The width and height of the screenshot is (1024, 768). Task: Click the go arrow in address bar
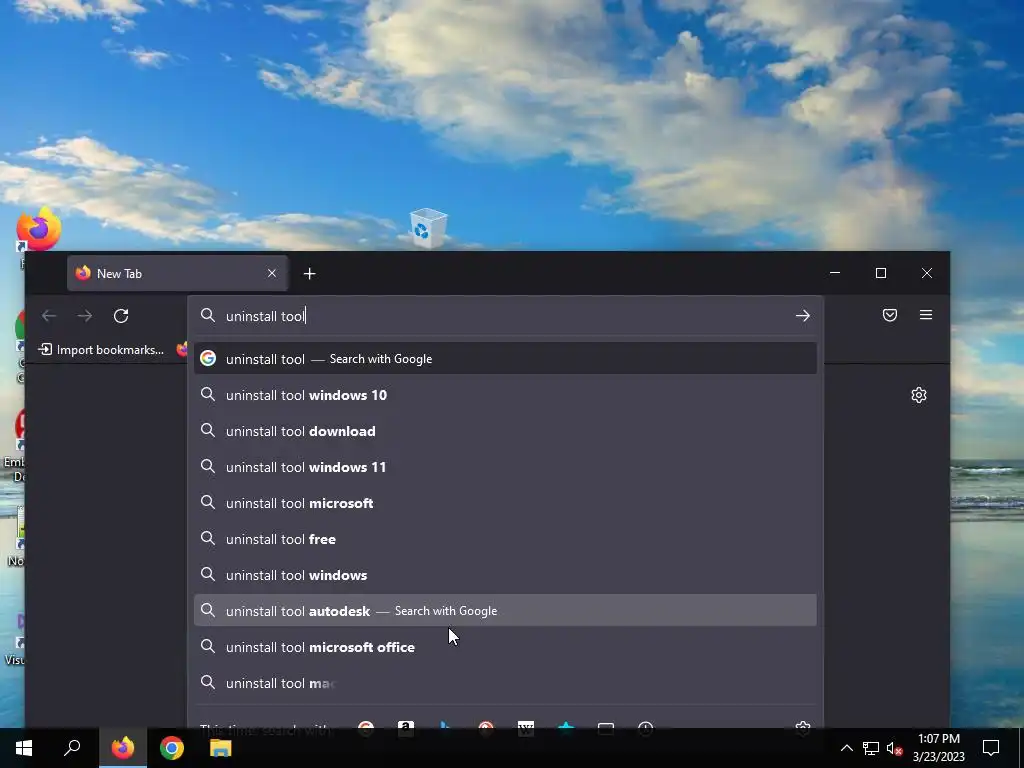pos(803,316)
